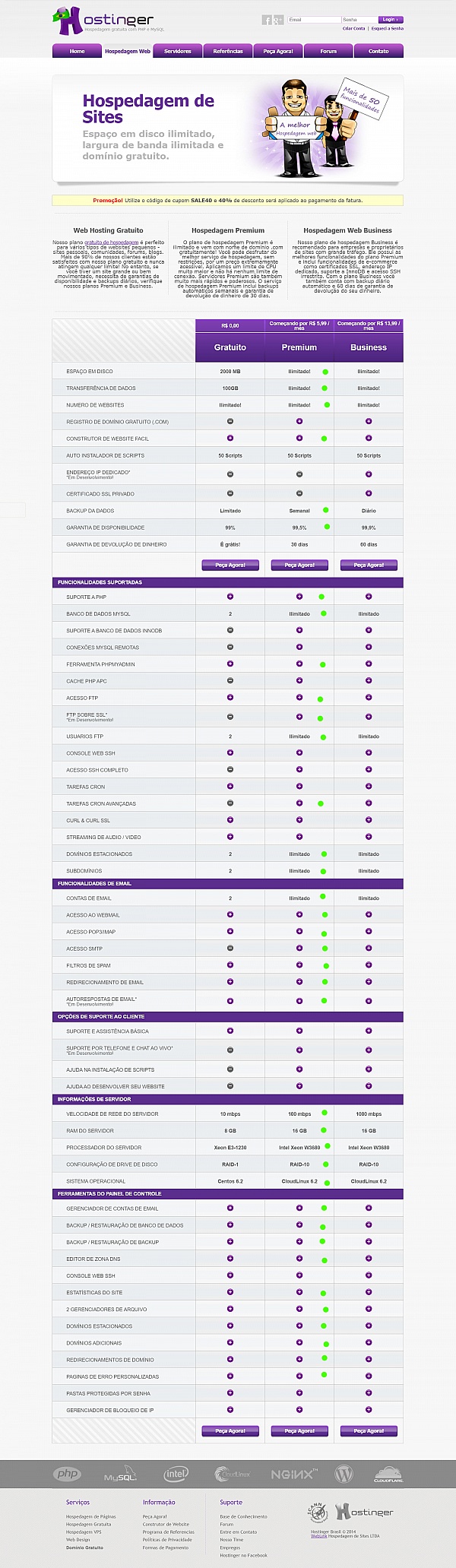The height and width of the screenshot is (1568, 456).
Task: Open the Servidores navigation tab
Action: (178, 51)
